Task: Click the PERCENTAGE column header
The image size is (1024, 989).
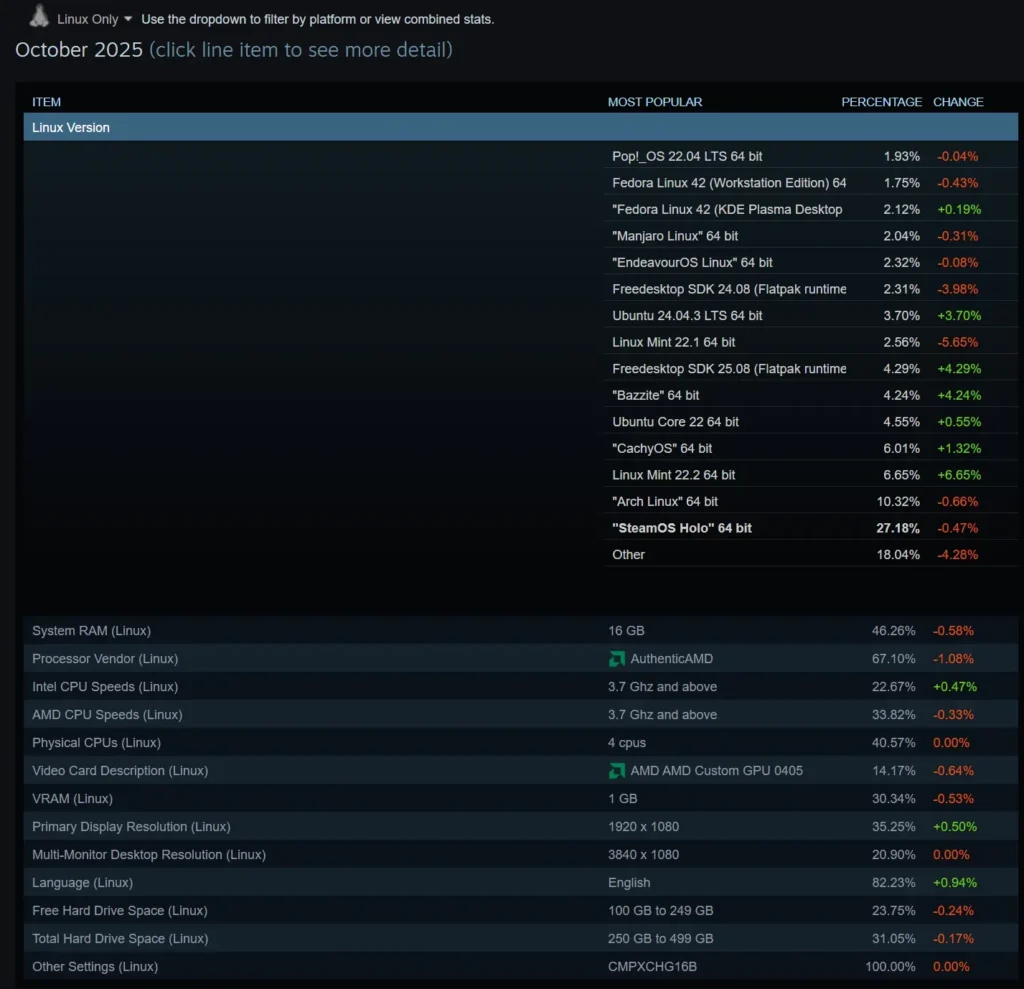Action: (881, 102)
